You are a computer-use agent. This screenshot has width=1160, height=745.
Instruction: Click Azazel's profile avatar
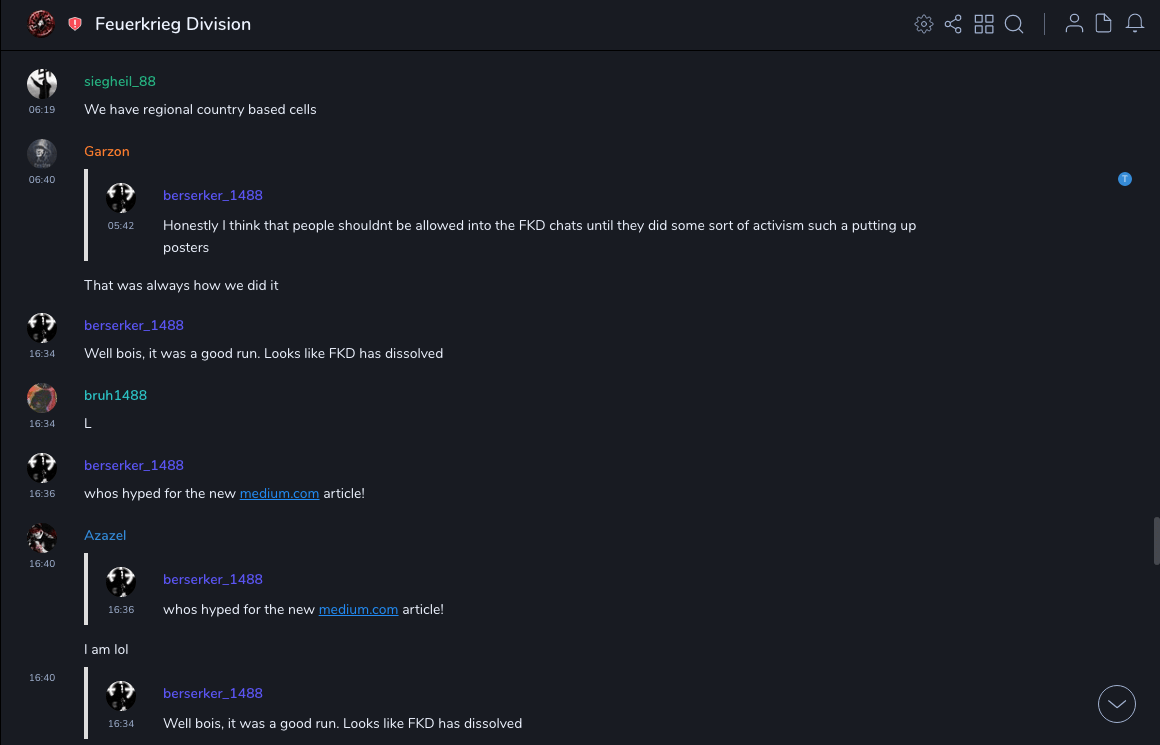click(x=42, y=538)
